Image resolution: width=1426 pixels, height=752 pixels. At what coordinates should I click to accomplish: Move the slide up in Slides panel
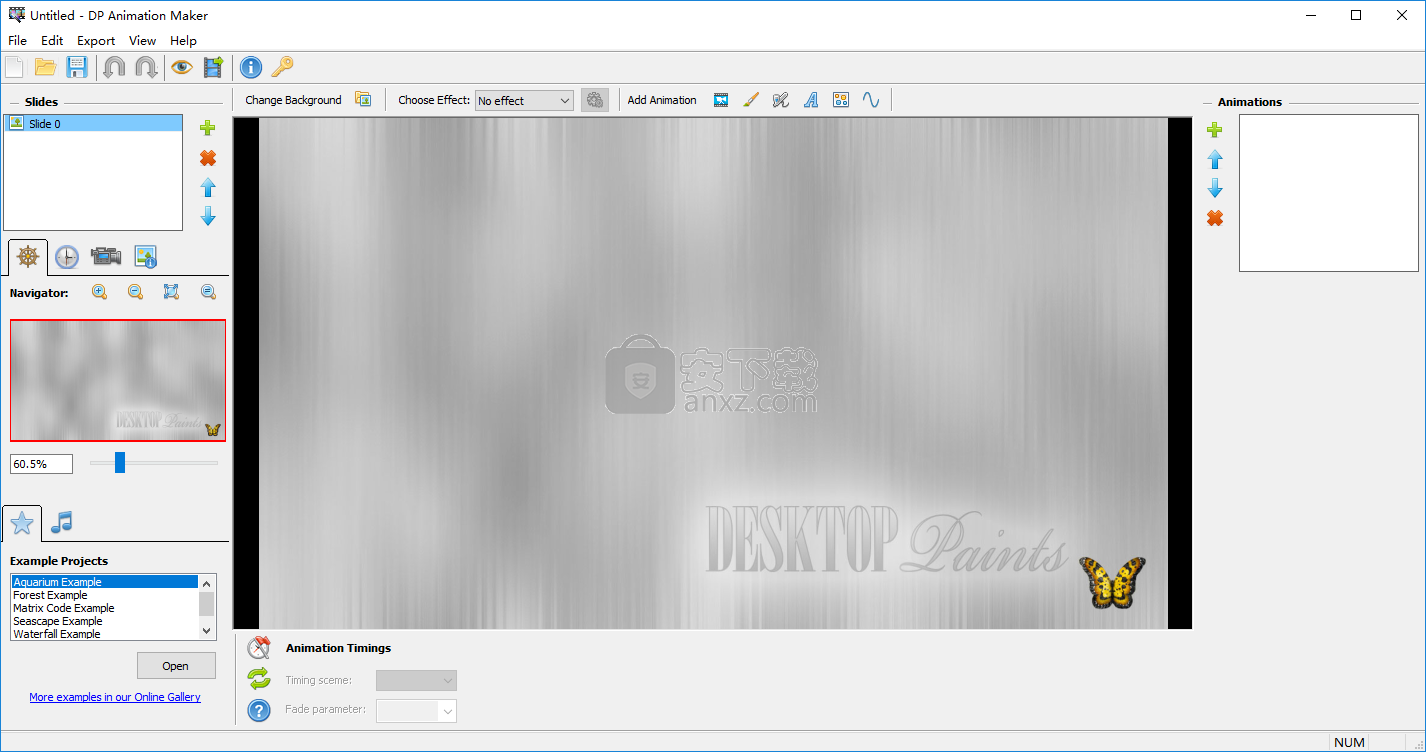[x=208, y=187]
